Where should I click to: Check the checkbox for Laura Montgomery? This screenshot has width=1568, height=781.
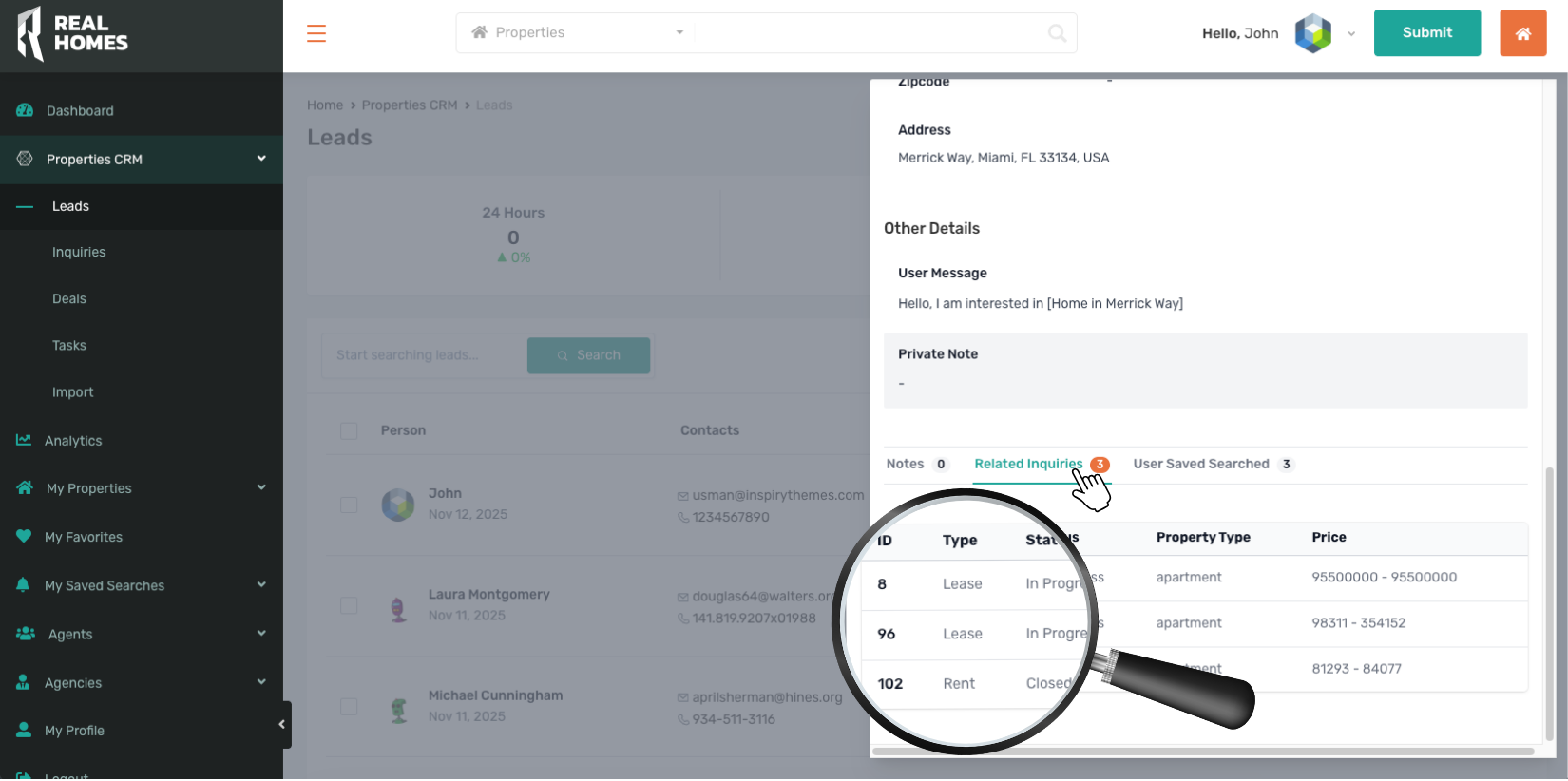tap(349, 605)
